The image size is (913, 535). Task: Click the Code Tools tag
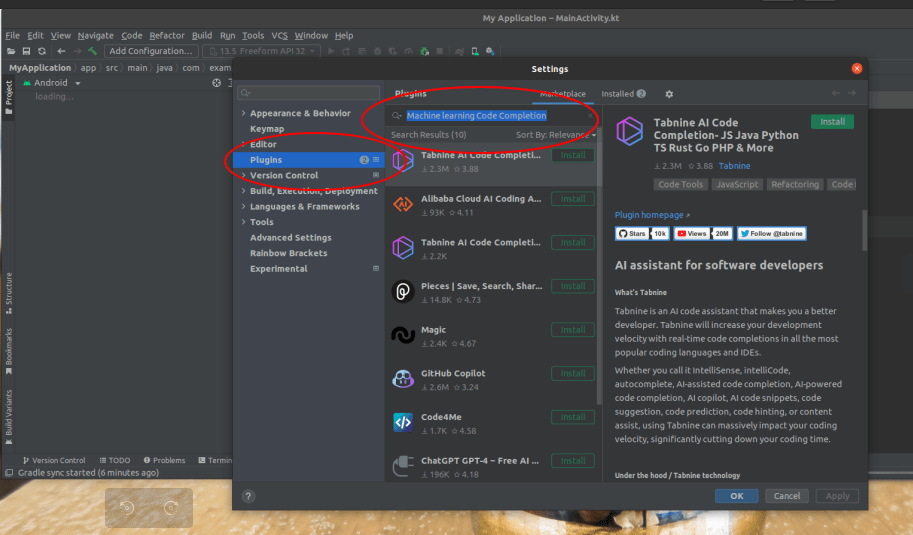(x=680, y=185)
